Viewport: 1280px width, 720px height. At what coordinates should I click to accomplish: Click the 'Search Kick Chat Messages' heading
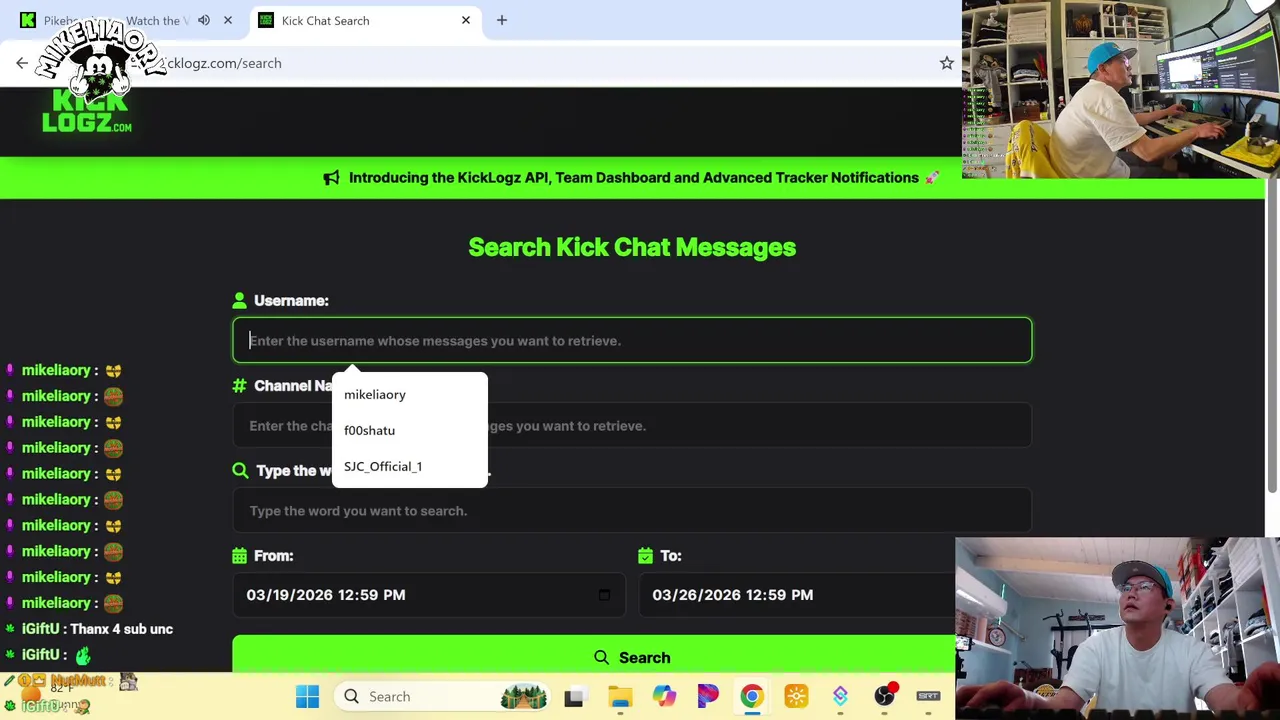point(632,247)
